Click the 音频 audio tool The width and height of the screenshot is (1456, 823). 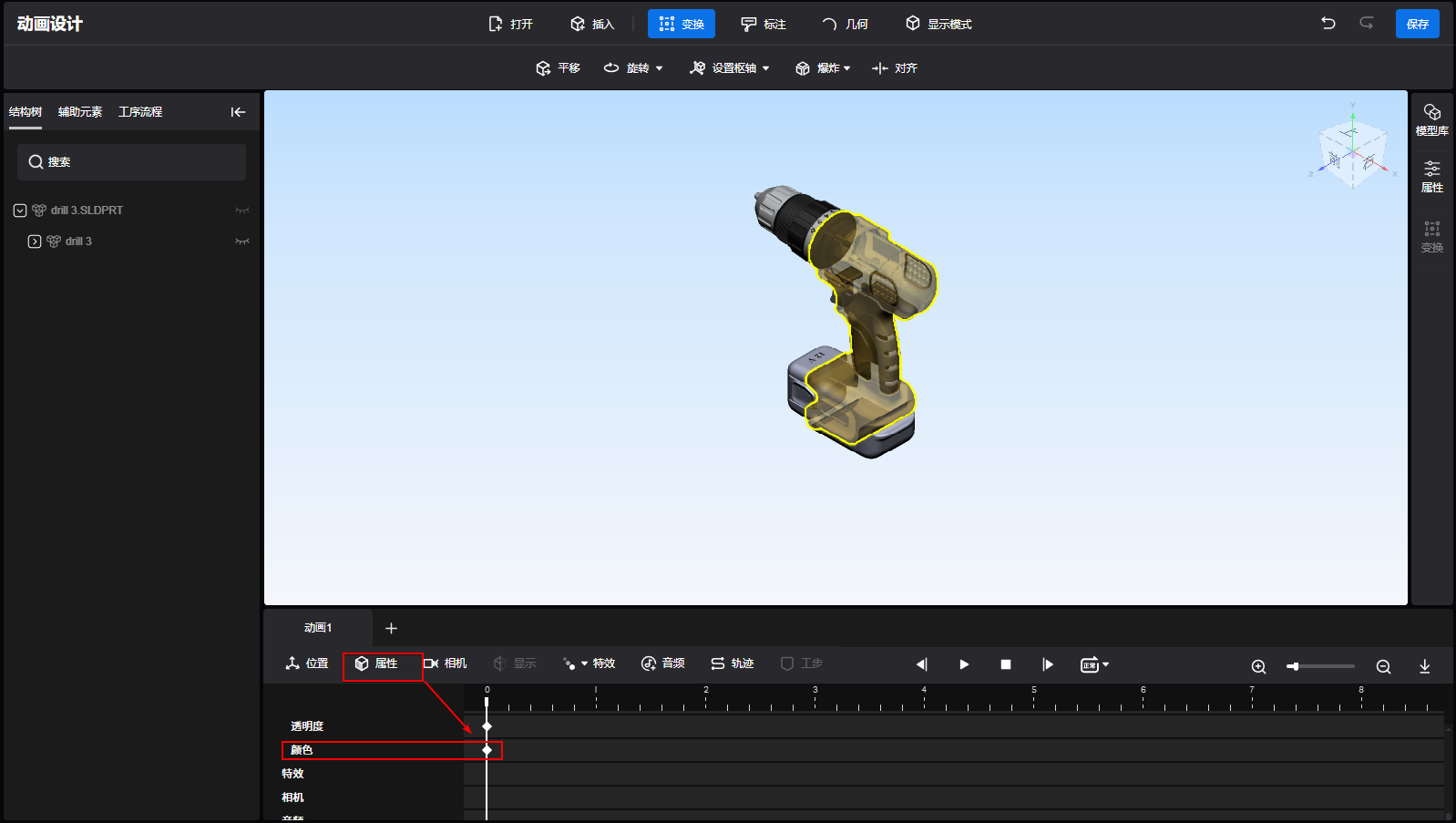pos(663,664)
